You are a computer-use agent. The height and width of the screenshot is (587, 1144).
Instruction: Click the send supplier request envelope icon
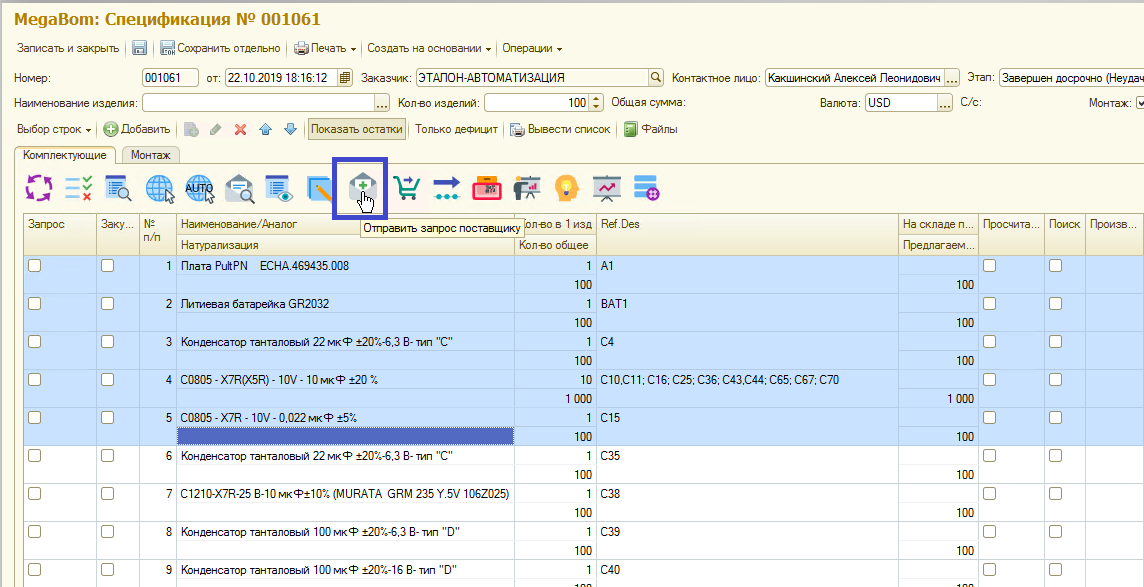362,188
